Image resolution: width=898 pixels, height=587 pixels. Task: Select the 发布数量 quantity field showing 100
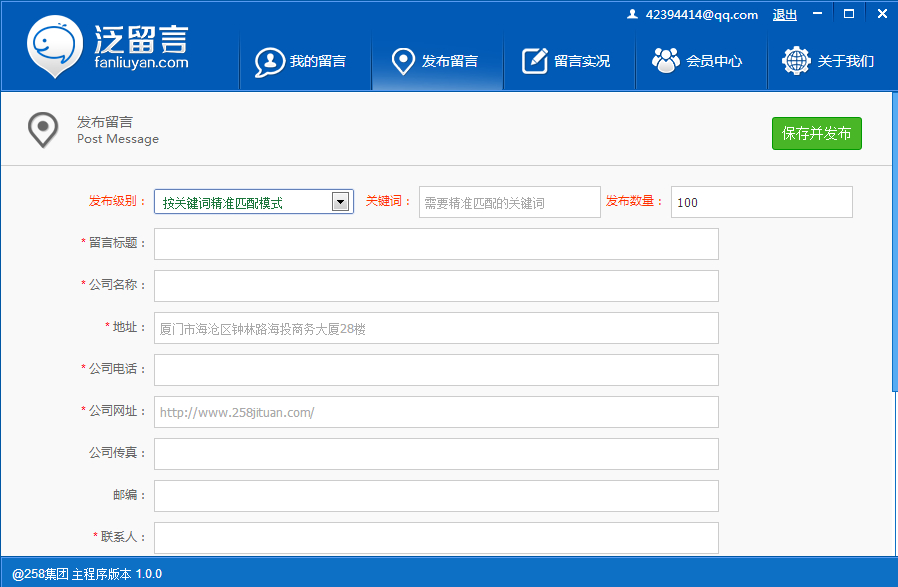tap(761, 201)
